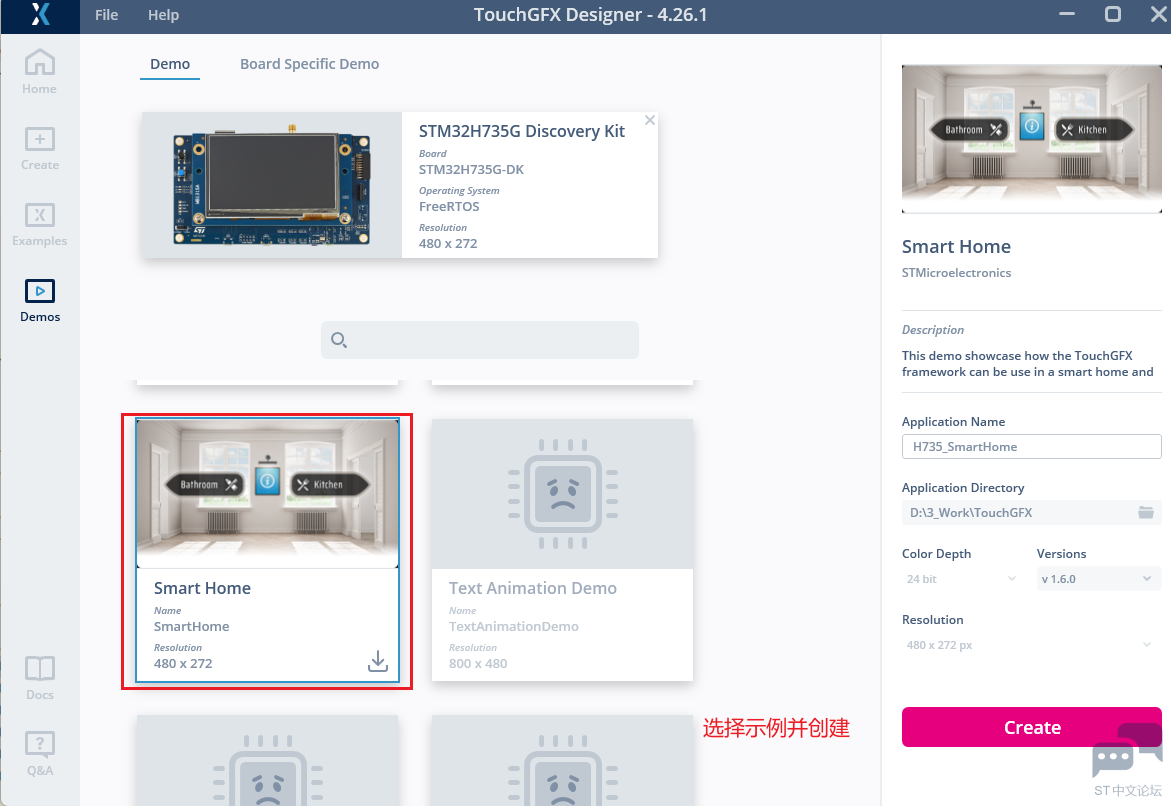
Task: Click the search magnifier icon
Action: pyautogui.click(x=338, y=340)
